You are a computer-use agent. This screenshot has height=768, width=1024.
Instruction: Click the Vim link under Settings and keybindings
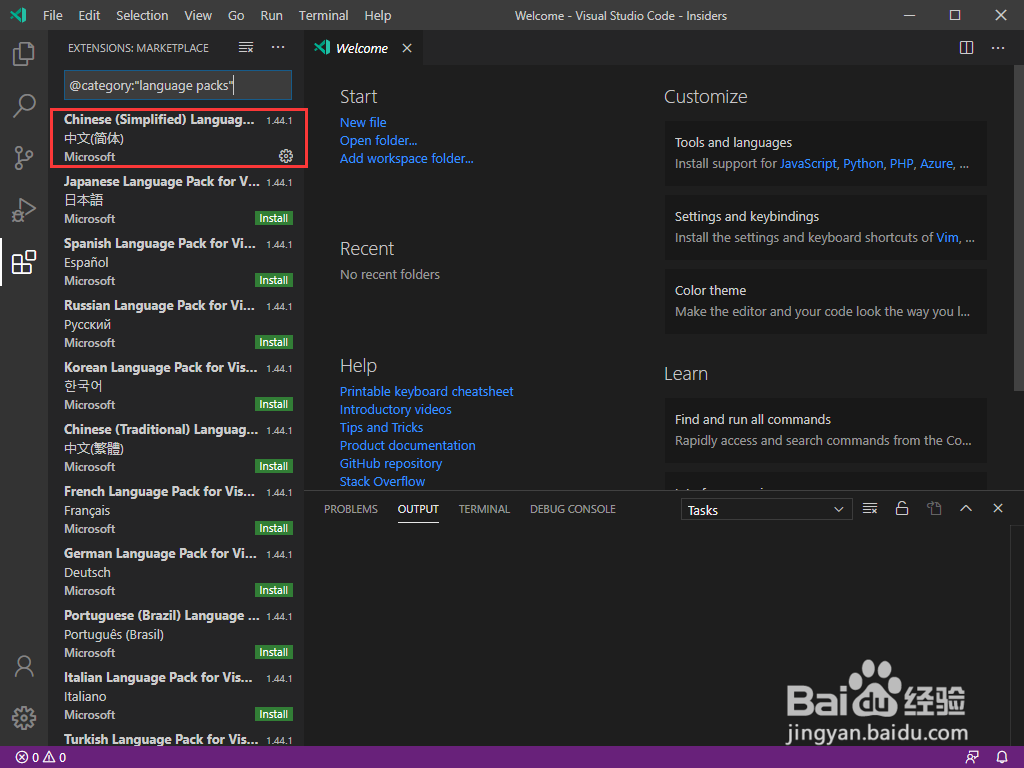coord(948,238)
